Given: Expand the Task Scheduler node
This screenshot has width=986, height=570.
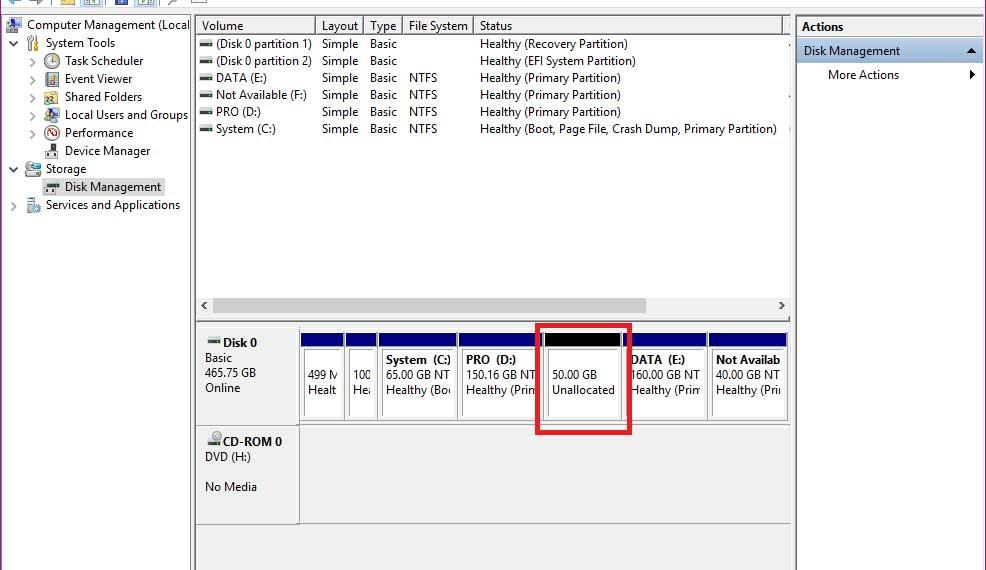Looking at the screenshot, I should (33, 62).
